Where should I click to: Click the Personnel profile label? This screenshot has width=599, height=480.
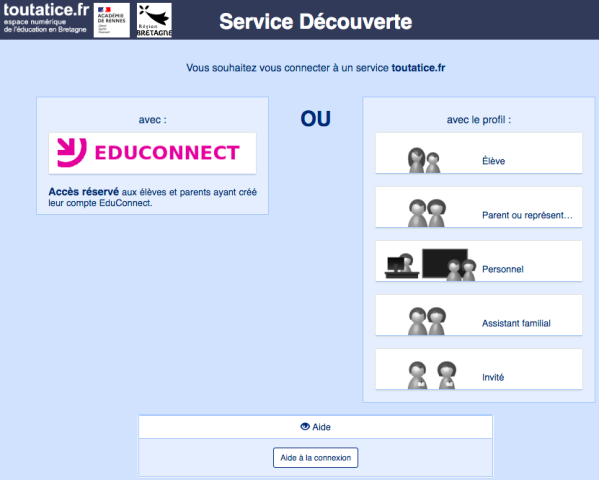pyautogui.click(x=503, y=269)
